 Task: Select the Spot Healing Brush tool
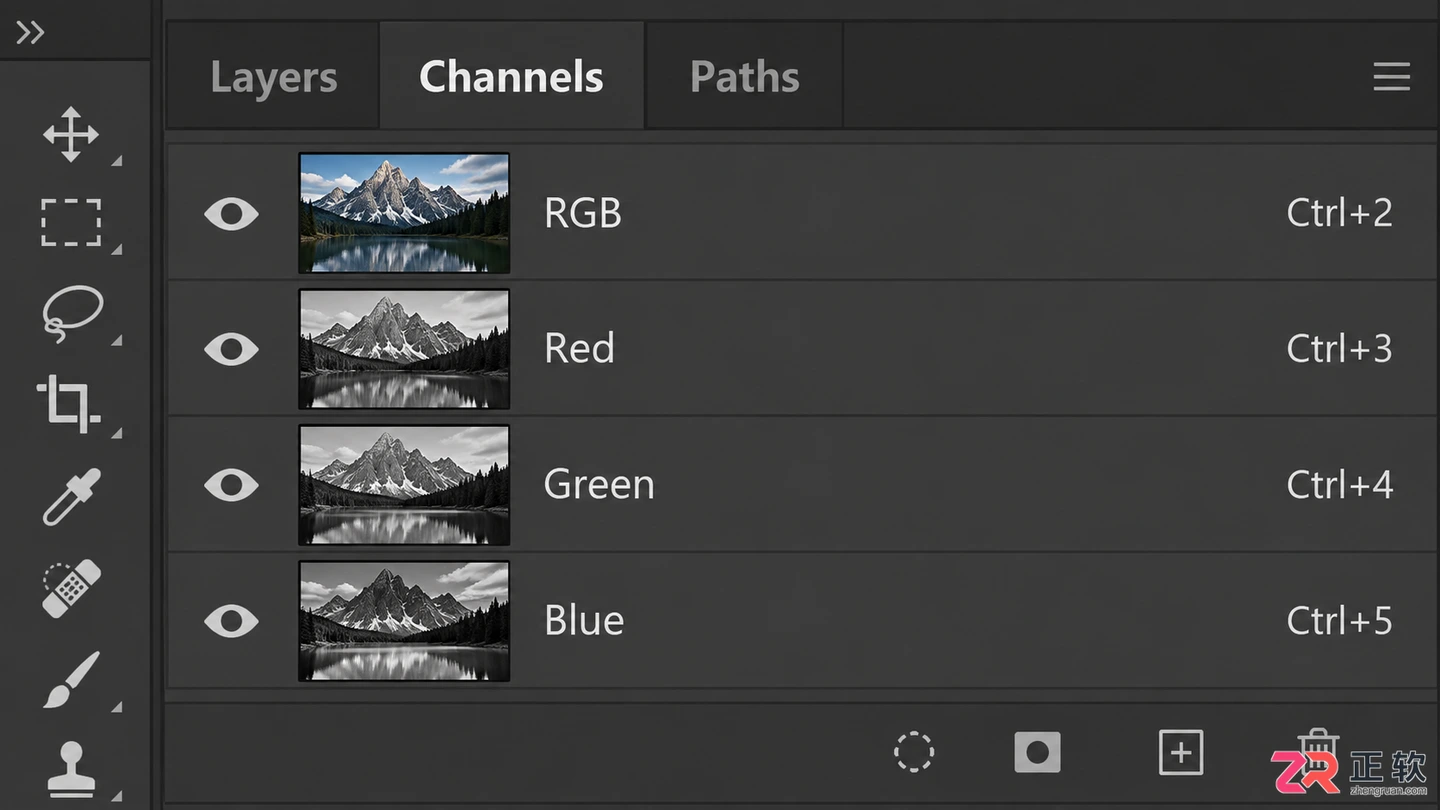[x=72, y=588]
